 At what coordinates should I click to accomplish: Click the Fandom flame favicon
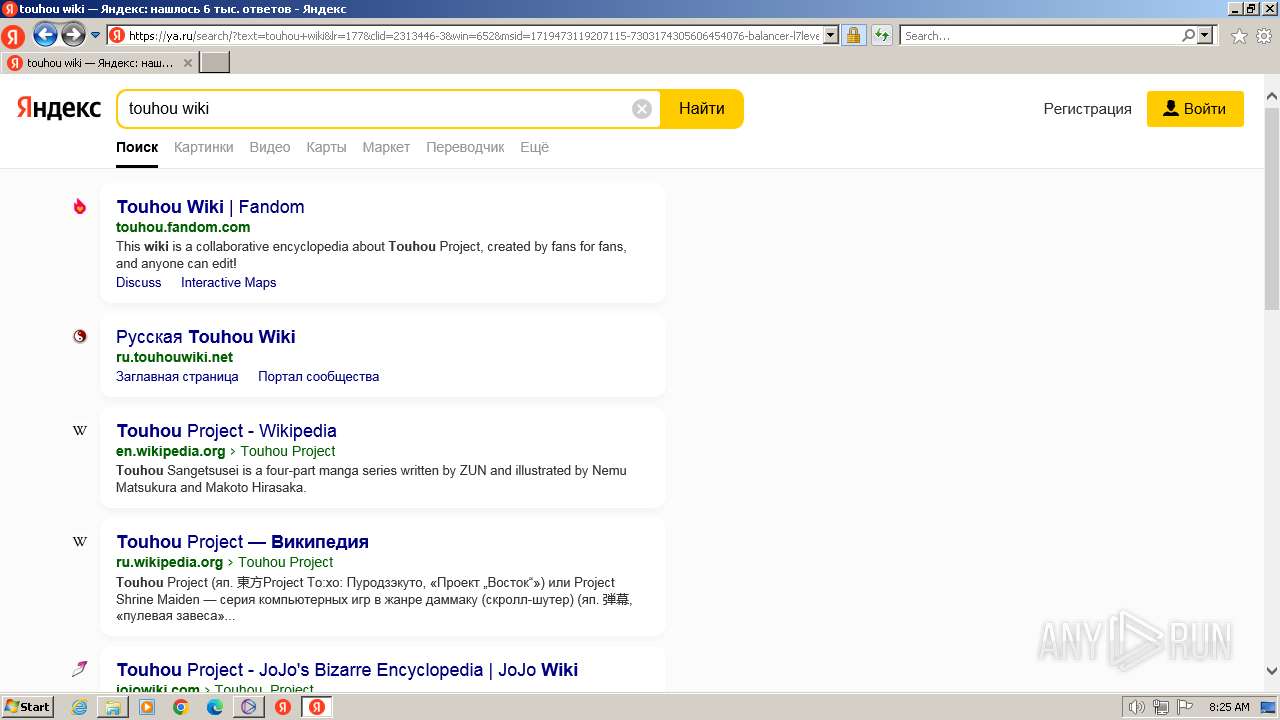point(80,207)
